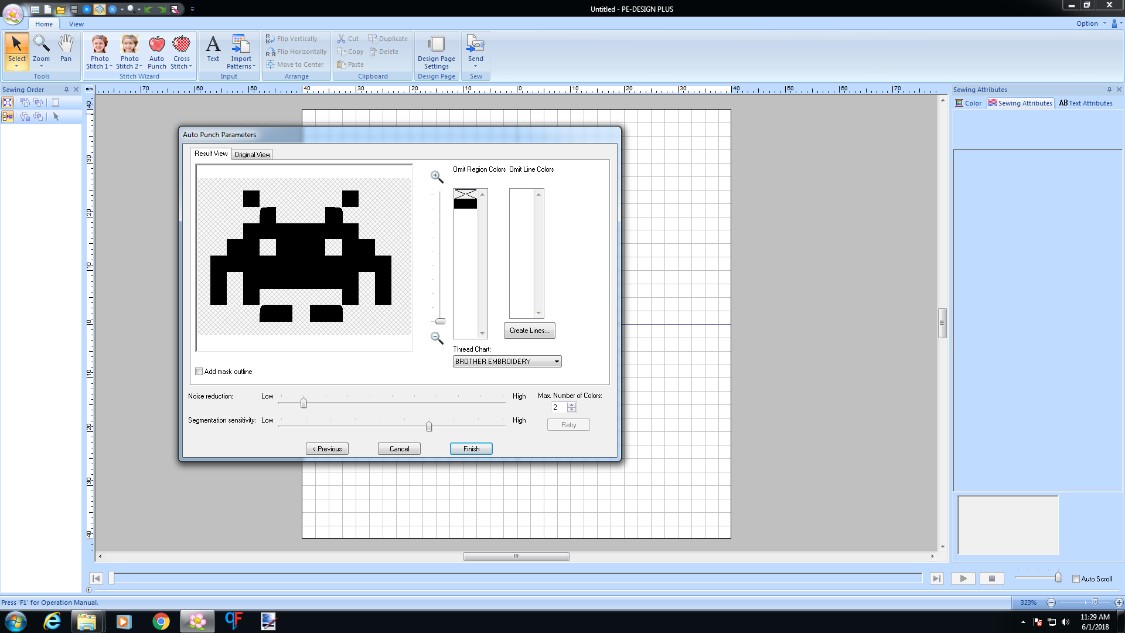Play the stitch simulator
This screenshot has height=633, width=1125.
click(963, 578)
